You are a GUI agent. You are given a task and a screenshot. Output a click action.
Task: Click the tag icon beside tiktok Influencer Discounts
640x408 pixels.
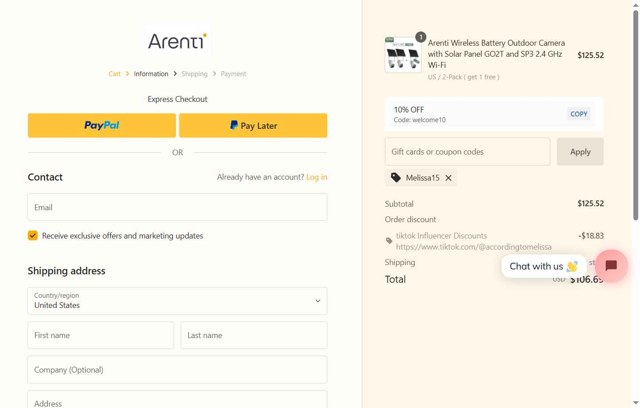pos(389,241)
